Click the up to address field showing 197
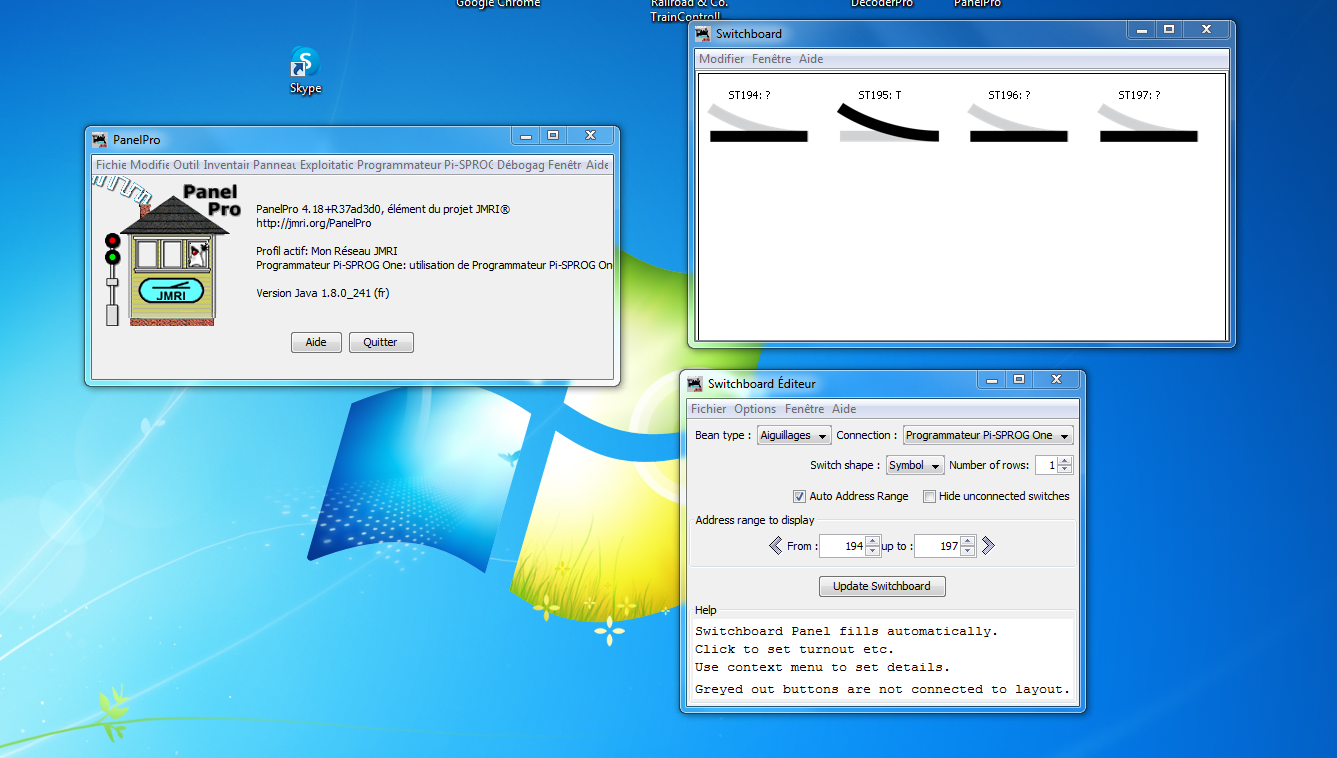 pos(937,546)
